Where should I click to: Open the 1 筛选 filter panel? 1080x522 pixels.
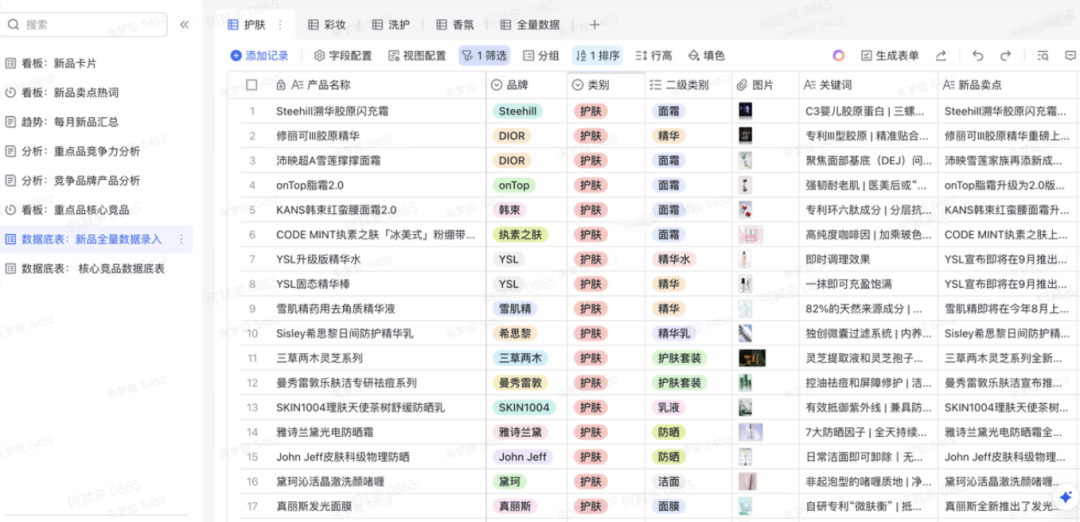click(x=484, y=56)
